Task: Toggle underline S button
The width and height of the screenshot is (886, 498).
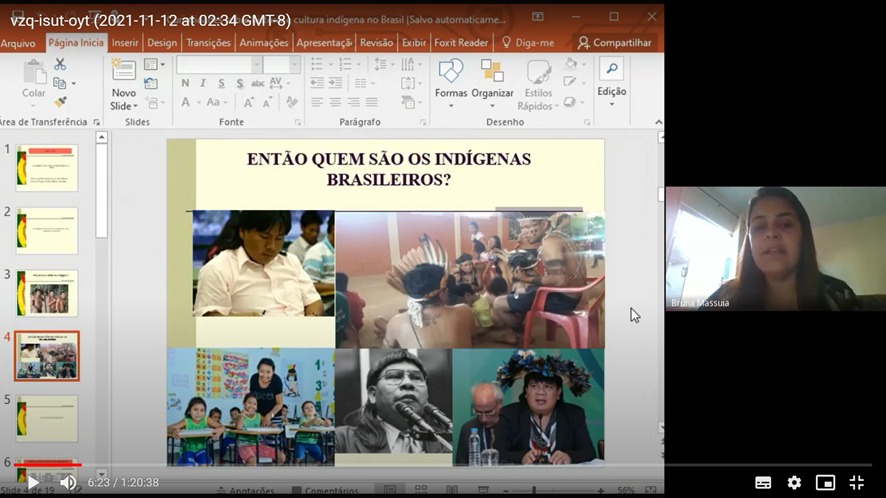Action: (221, 83)
